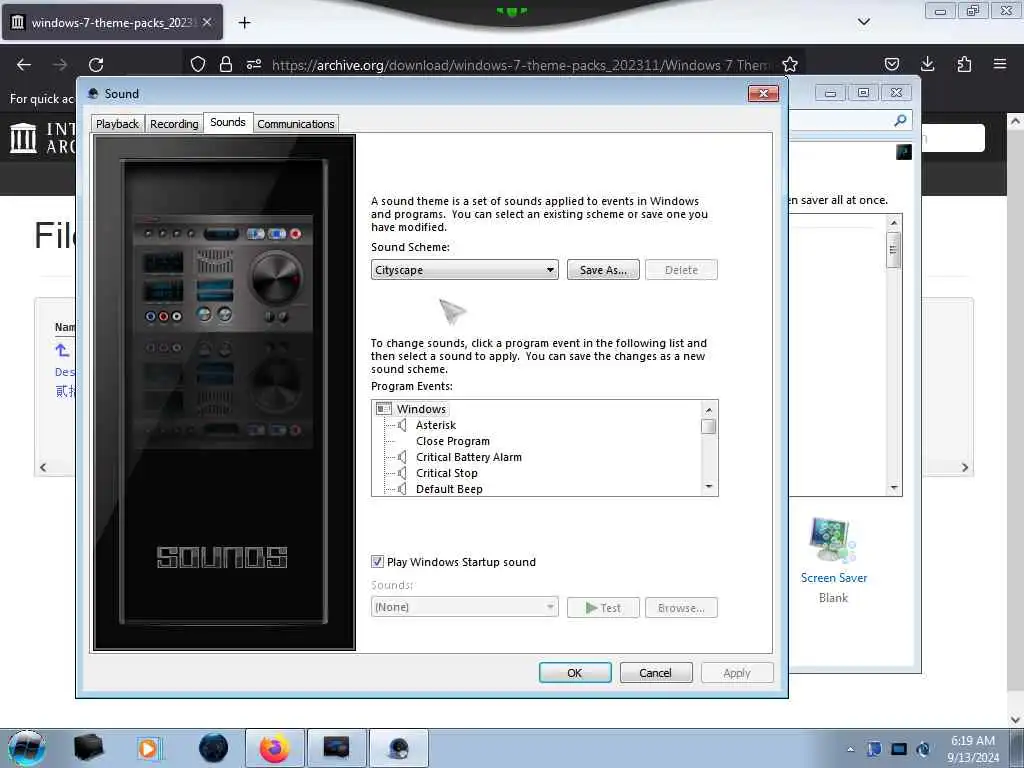Click the taskbar clock showing 6:19 AM

973,749
